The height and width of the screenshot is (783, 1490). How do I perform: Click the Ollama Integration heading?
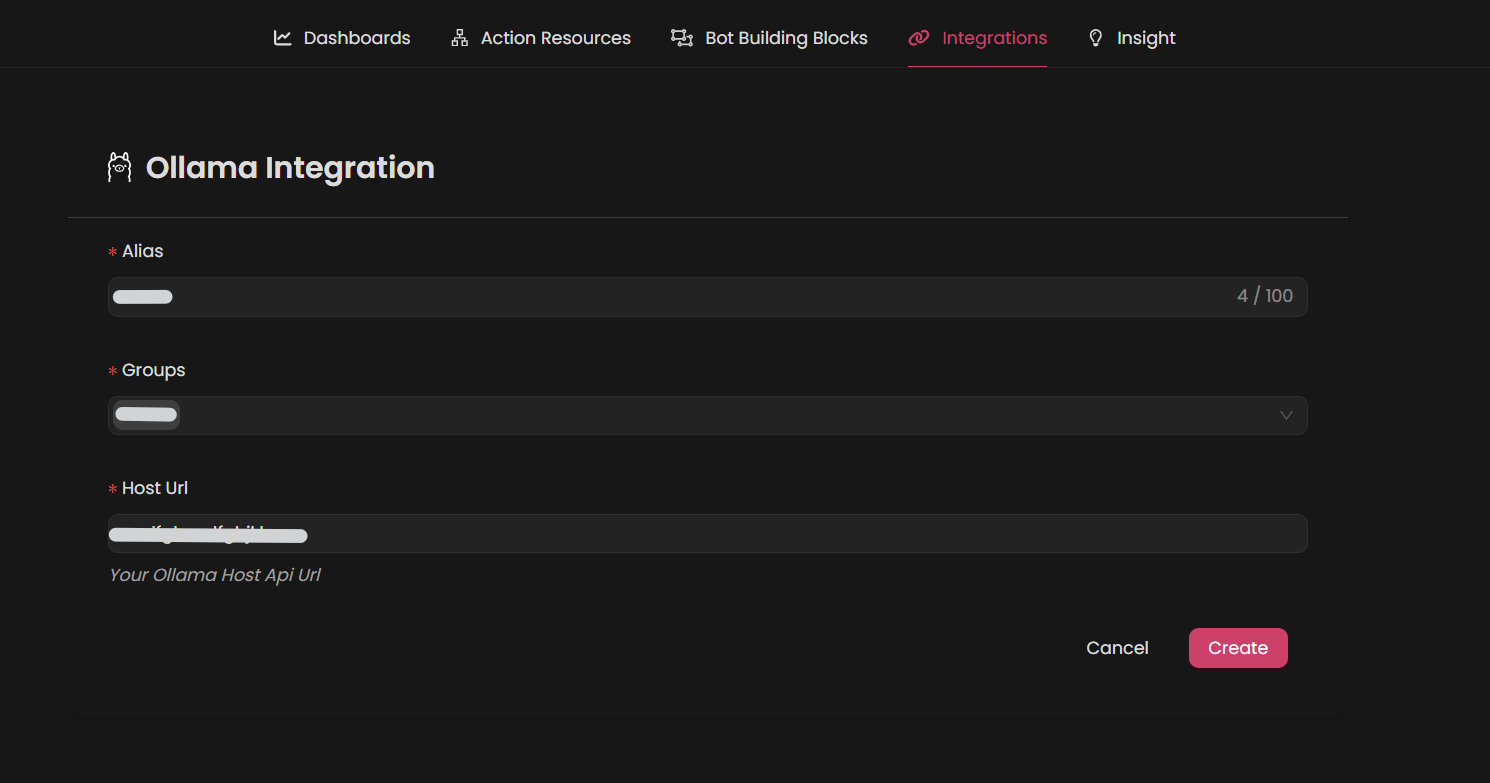coord(290,167)
